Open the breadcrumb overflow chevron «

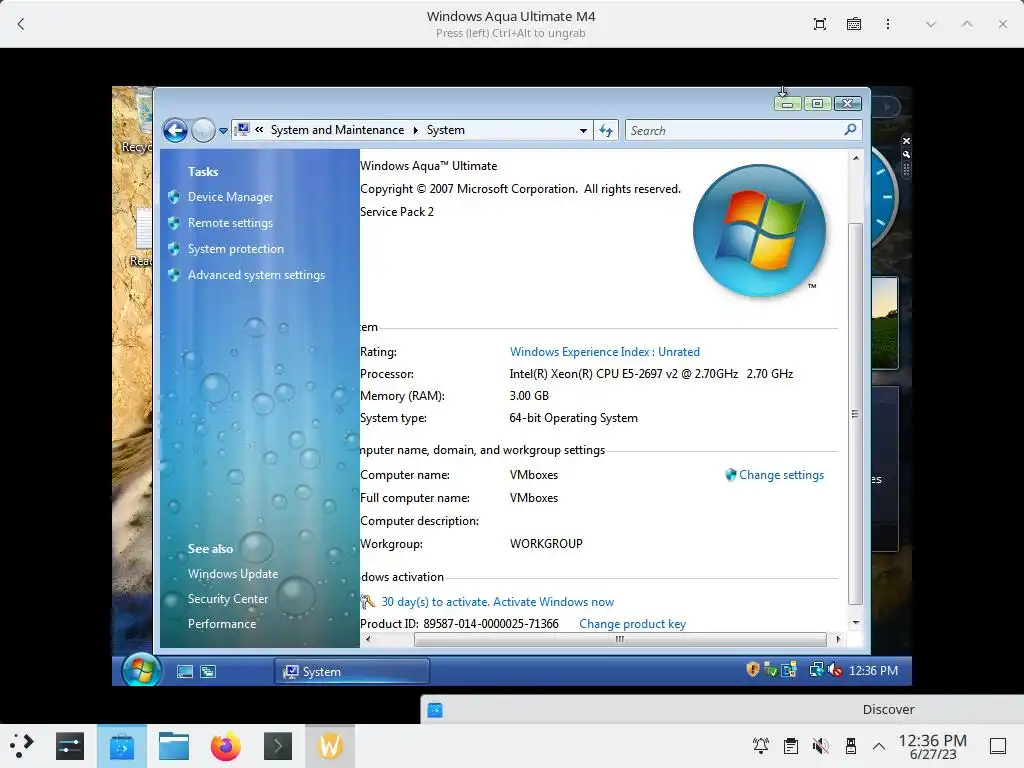coord(259,130)
